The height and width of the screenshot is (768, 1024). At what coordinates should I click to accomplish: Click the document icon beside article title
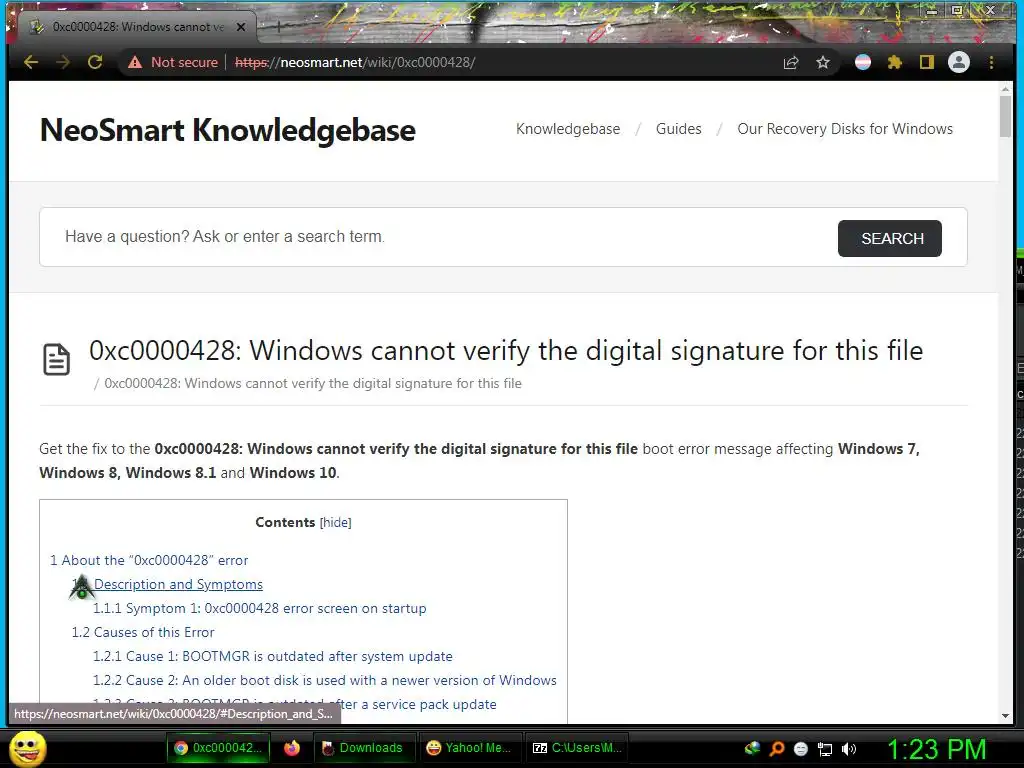(x=57, y=359)
